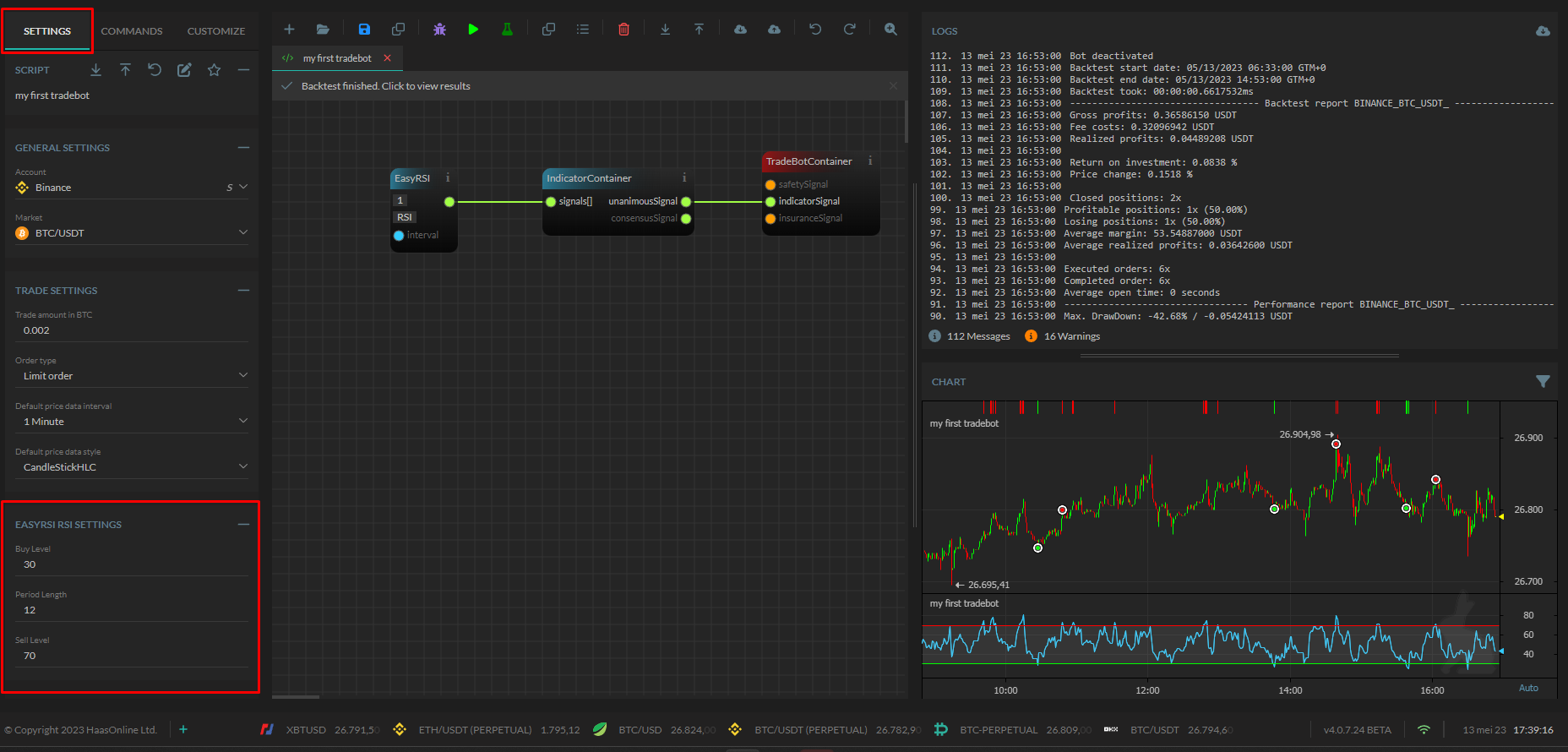1568x752 pixels.
Task: Click the cloud download icon in toolbar
Action: click(x=740, y=30)
